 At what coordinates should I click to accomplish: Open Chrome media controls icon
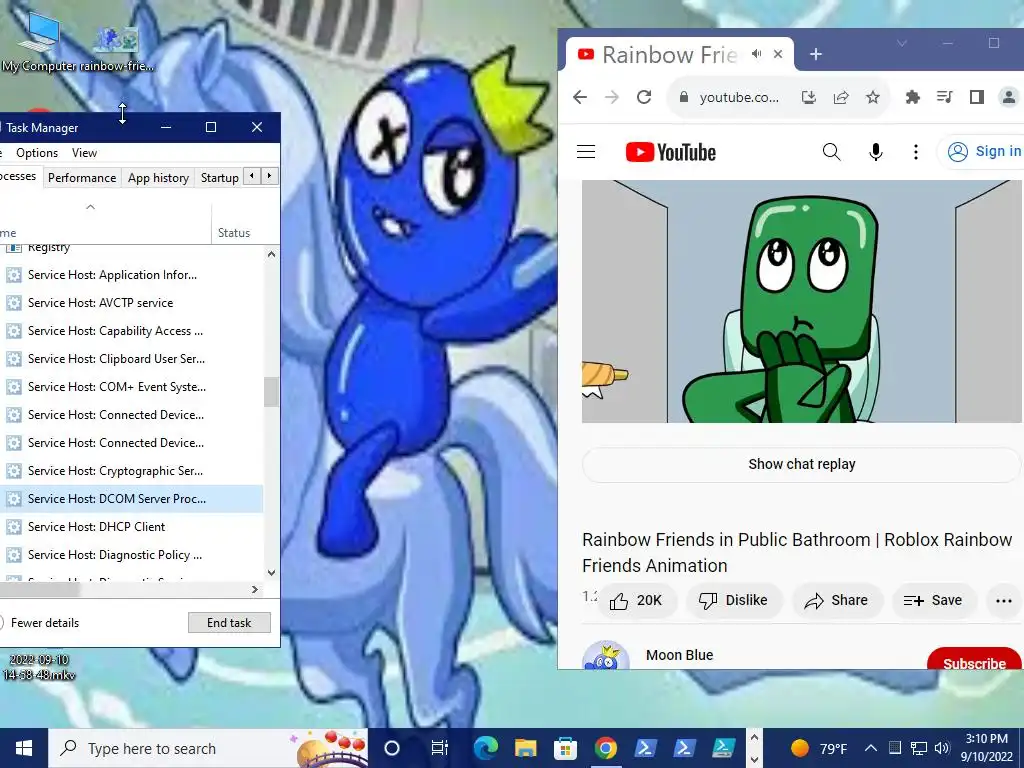tap(944, 97)
